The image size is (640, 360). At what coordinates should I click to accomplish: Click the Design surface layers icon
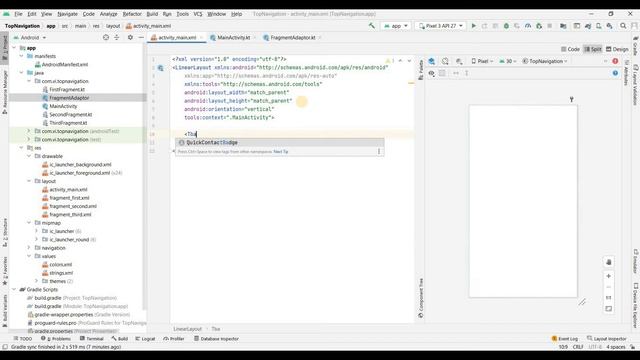point(432,61)
